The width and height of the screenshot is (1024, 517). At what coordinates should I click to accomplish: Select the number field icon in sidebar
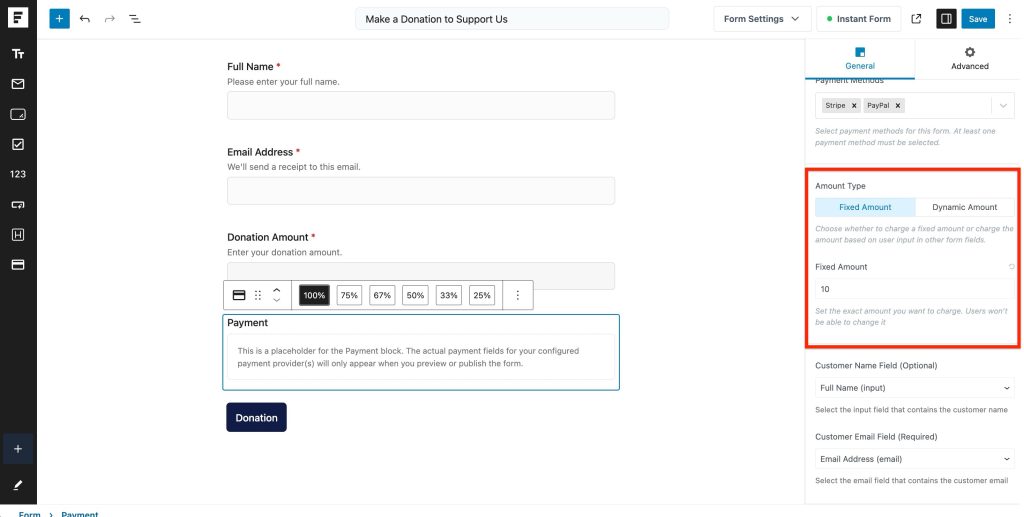coord(18,174)
